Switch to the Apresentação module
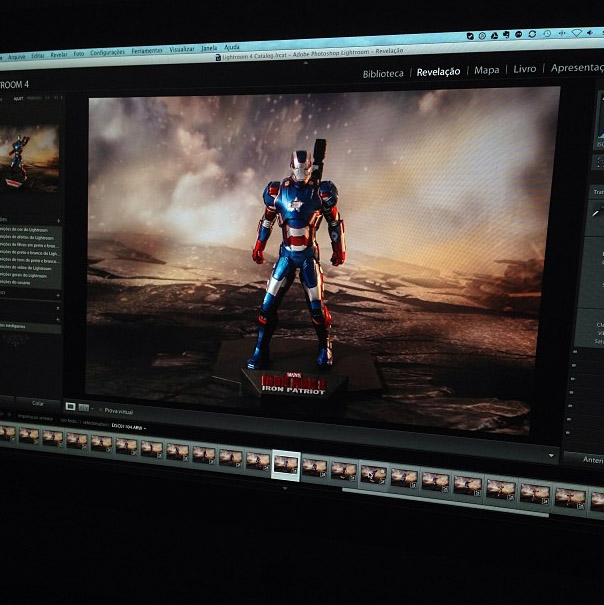Viewport: 604px width, 605px height. (x=577, y=68)
